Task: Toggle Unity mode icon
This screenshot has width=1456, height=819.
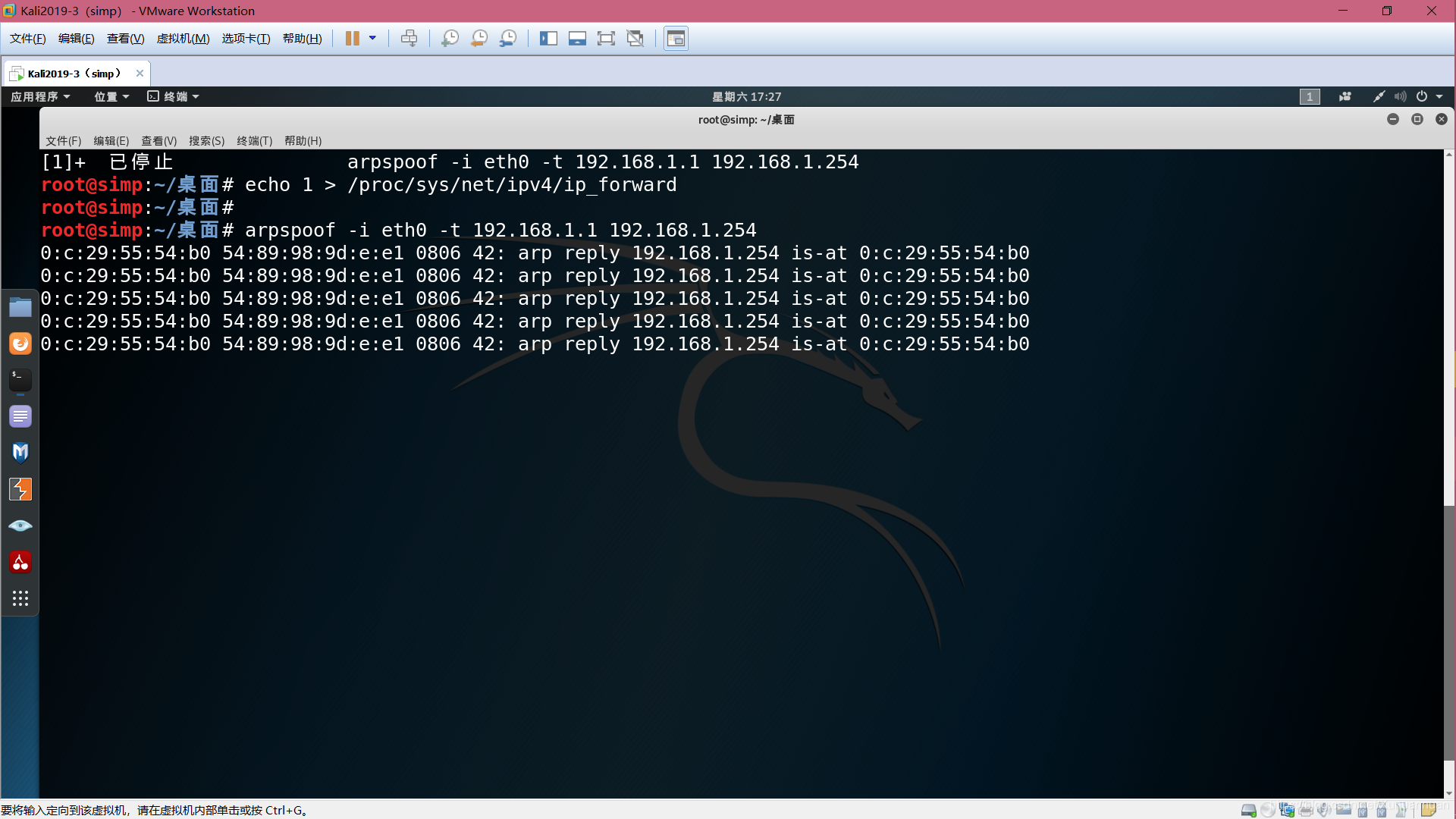Action: 635,39
